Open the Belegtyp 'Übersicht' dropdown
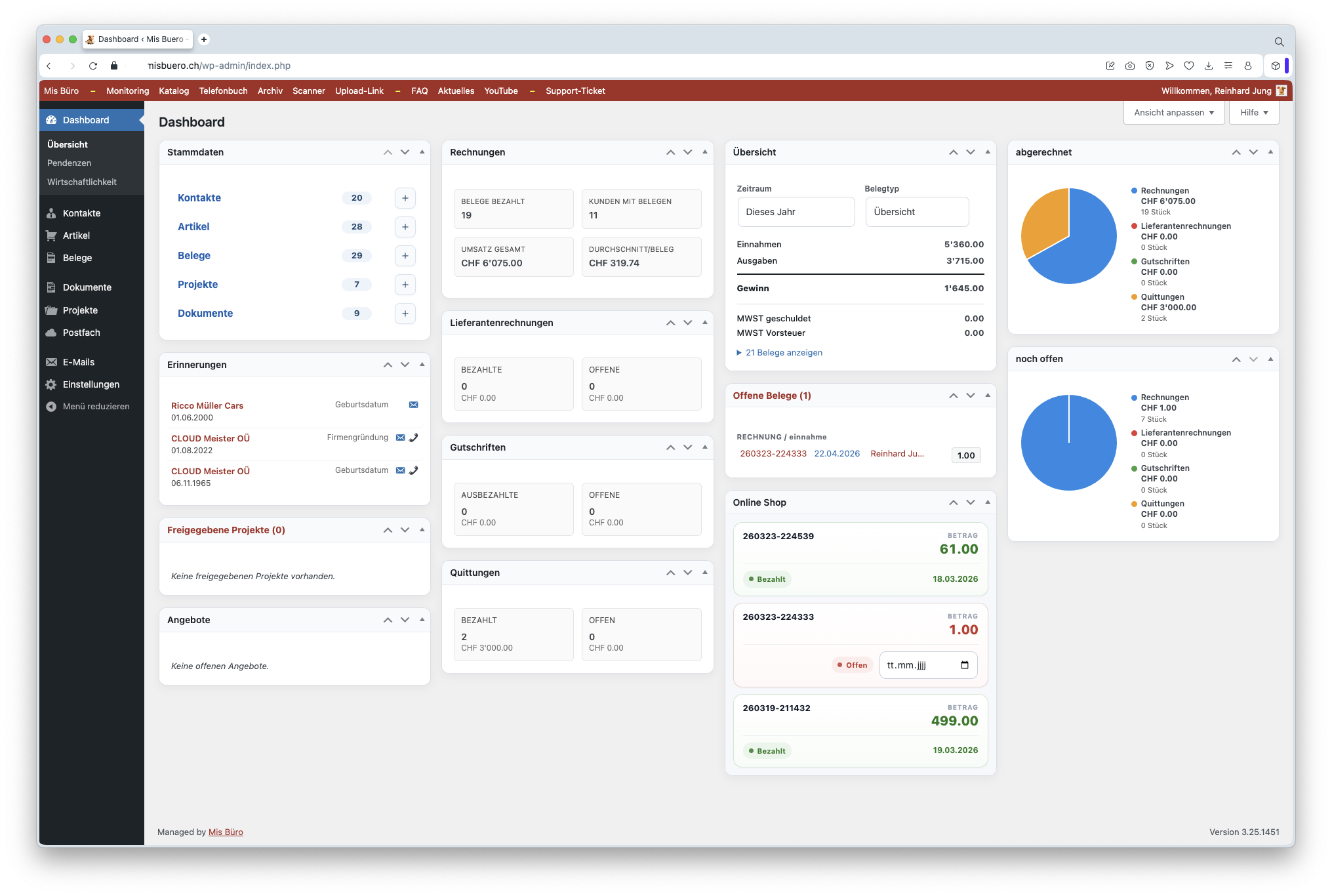The width and height of the screenshot is (1332, 896). [x=916, y=212]
